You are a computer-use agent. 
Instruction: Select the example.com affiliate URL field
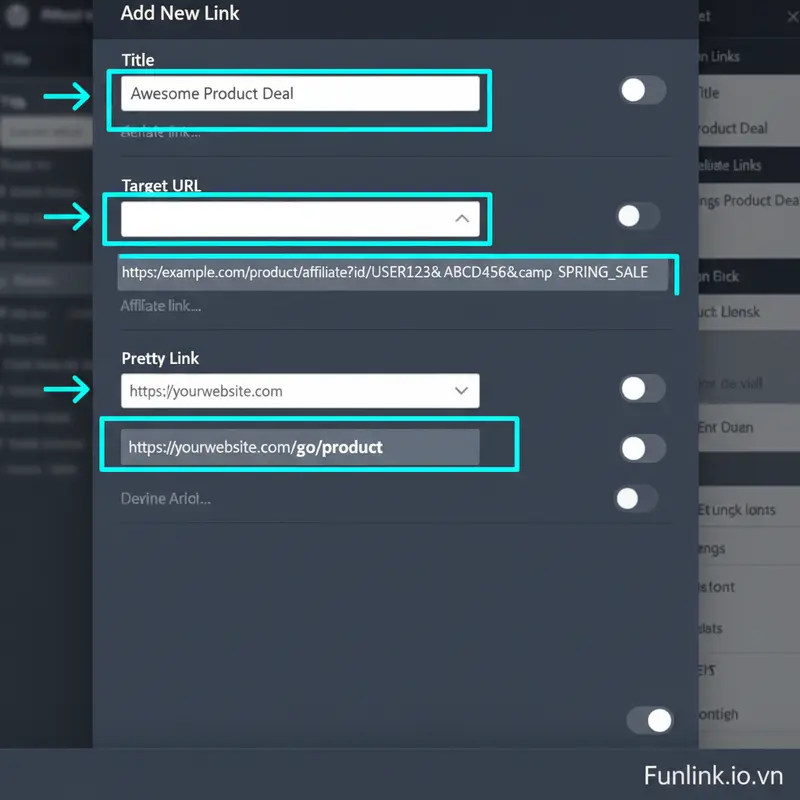(392, 272)
